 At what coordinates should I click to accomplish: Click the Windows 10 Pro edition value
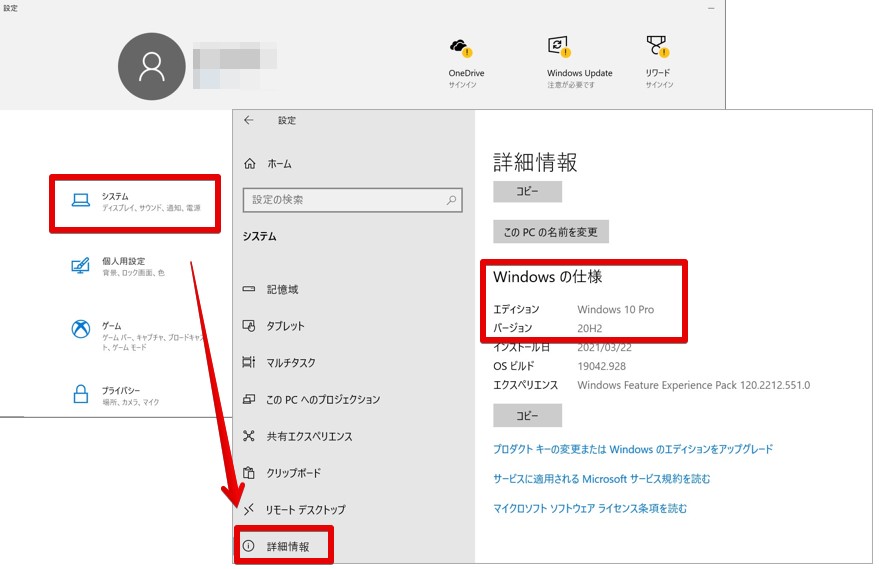616,309
